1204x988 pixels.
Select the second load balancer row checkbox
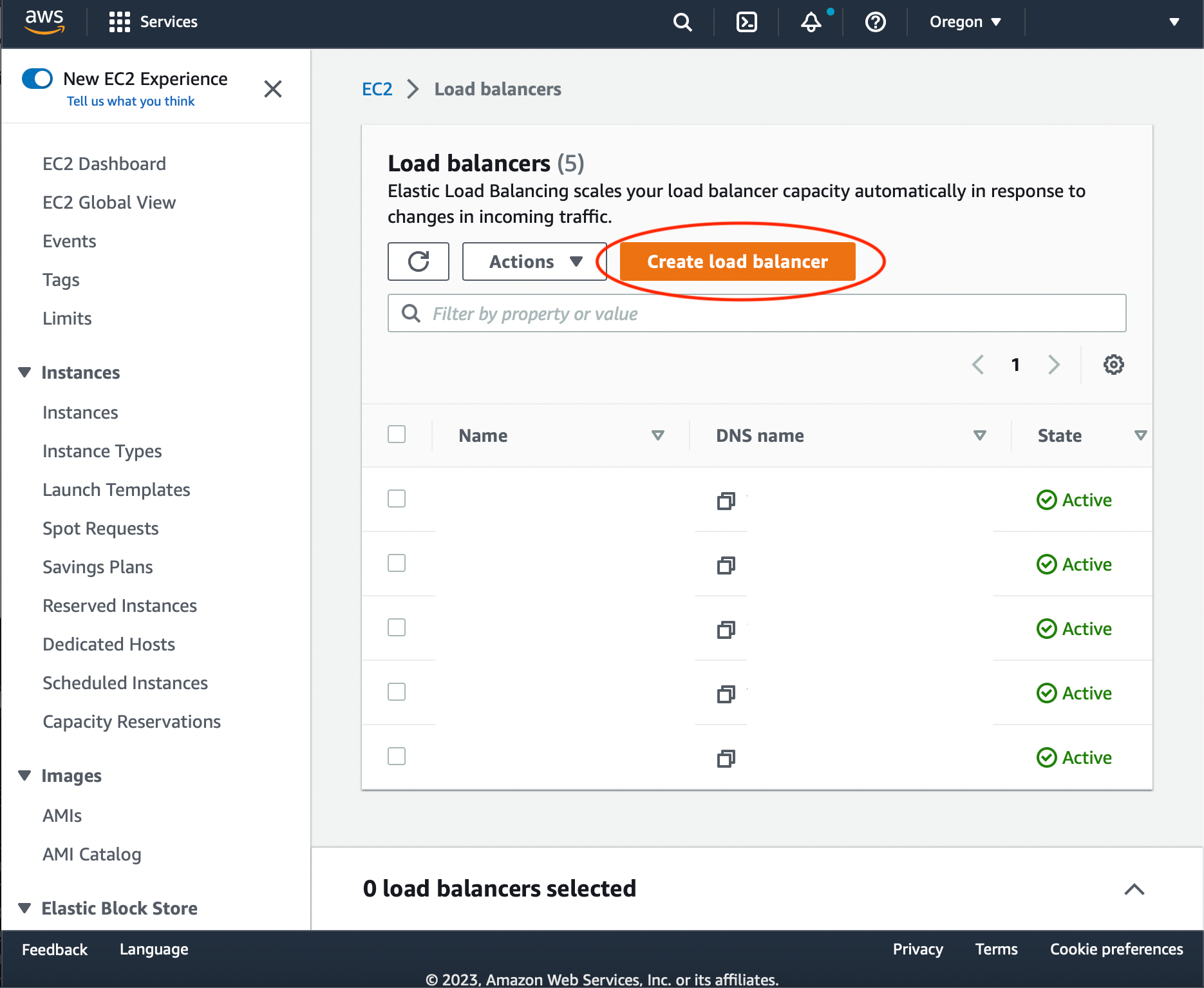tap(397, 563)
